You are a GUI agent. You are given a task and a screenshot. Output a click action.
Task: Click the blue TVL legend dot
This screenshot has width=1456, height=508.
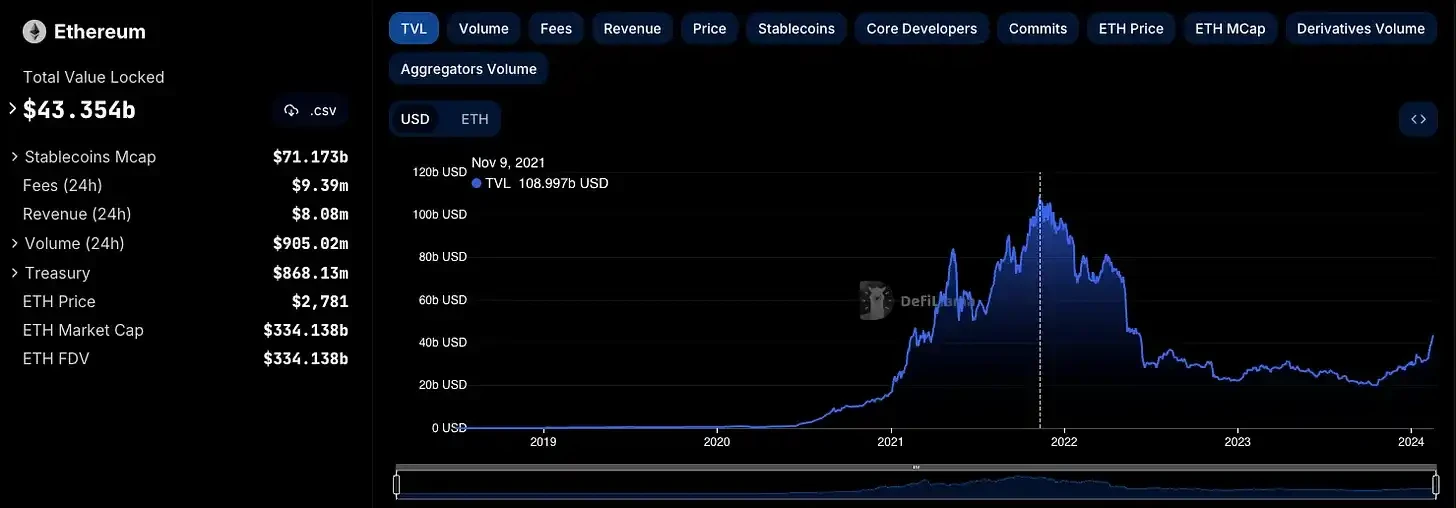[476, 184]
